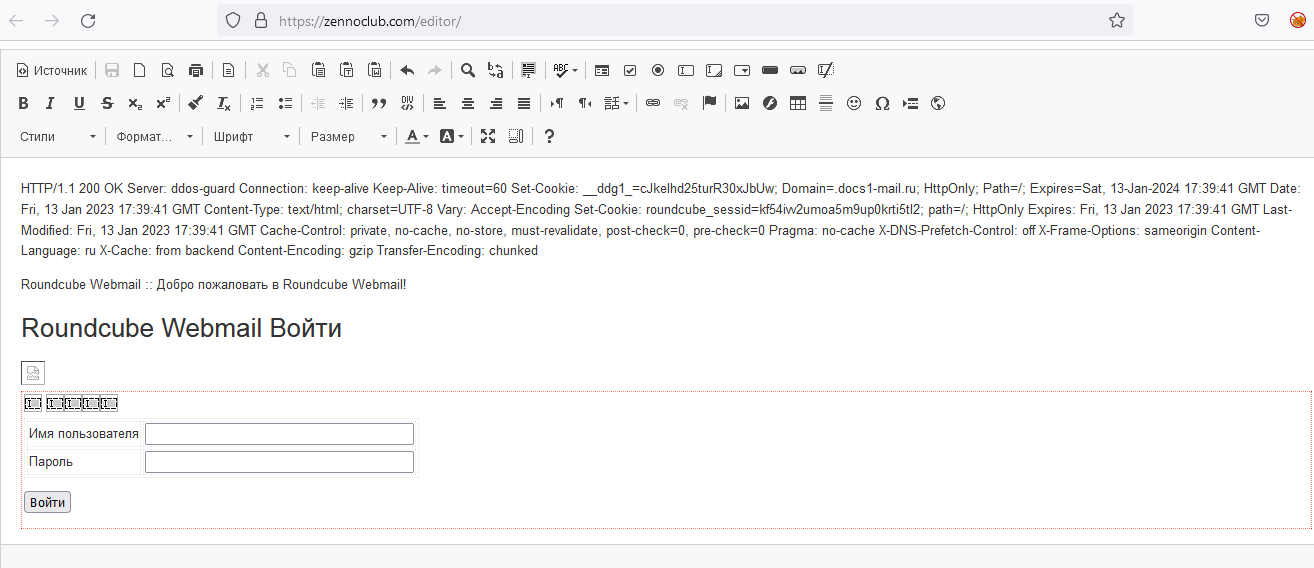Click the Insert Link chain icon
Viewport: 1314px width, 568px height.
[x=653, y=103]
